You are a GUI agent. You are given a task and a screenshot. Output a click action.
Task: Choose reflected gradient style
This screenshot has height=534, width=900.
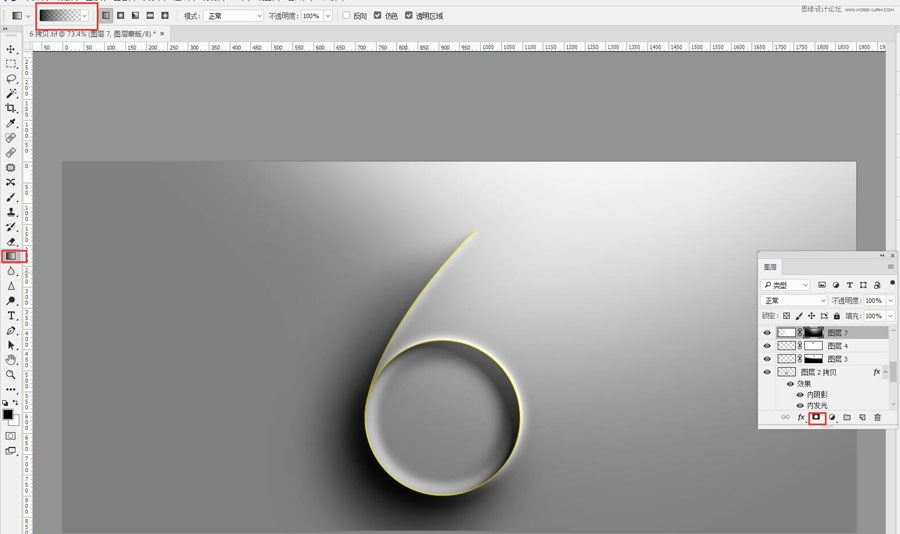click(150, 16)
